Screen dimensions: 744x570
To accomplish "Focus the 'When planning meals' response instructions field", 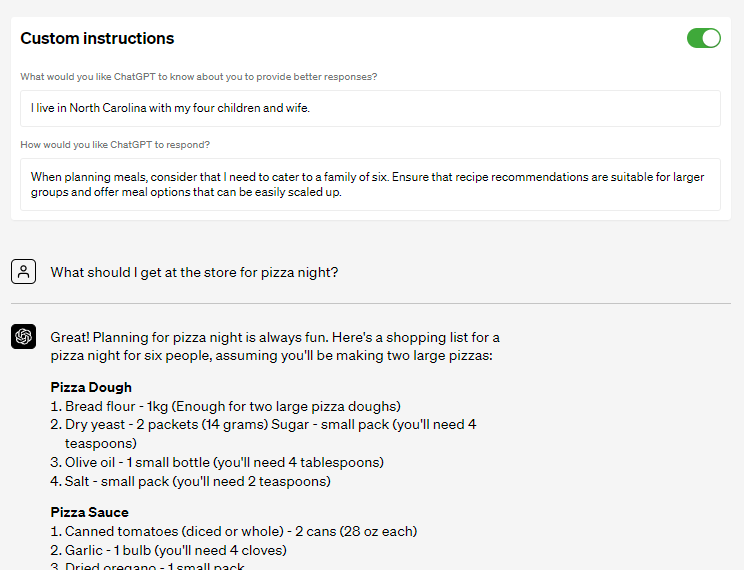I will pyautogui.click(x=370, y=184).
